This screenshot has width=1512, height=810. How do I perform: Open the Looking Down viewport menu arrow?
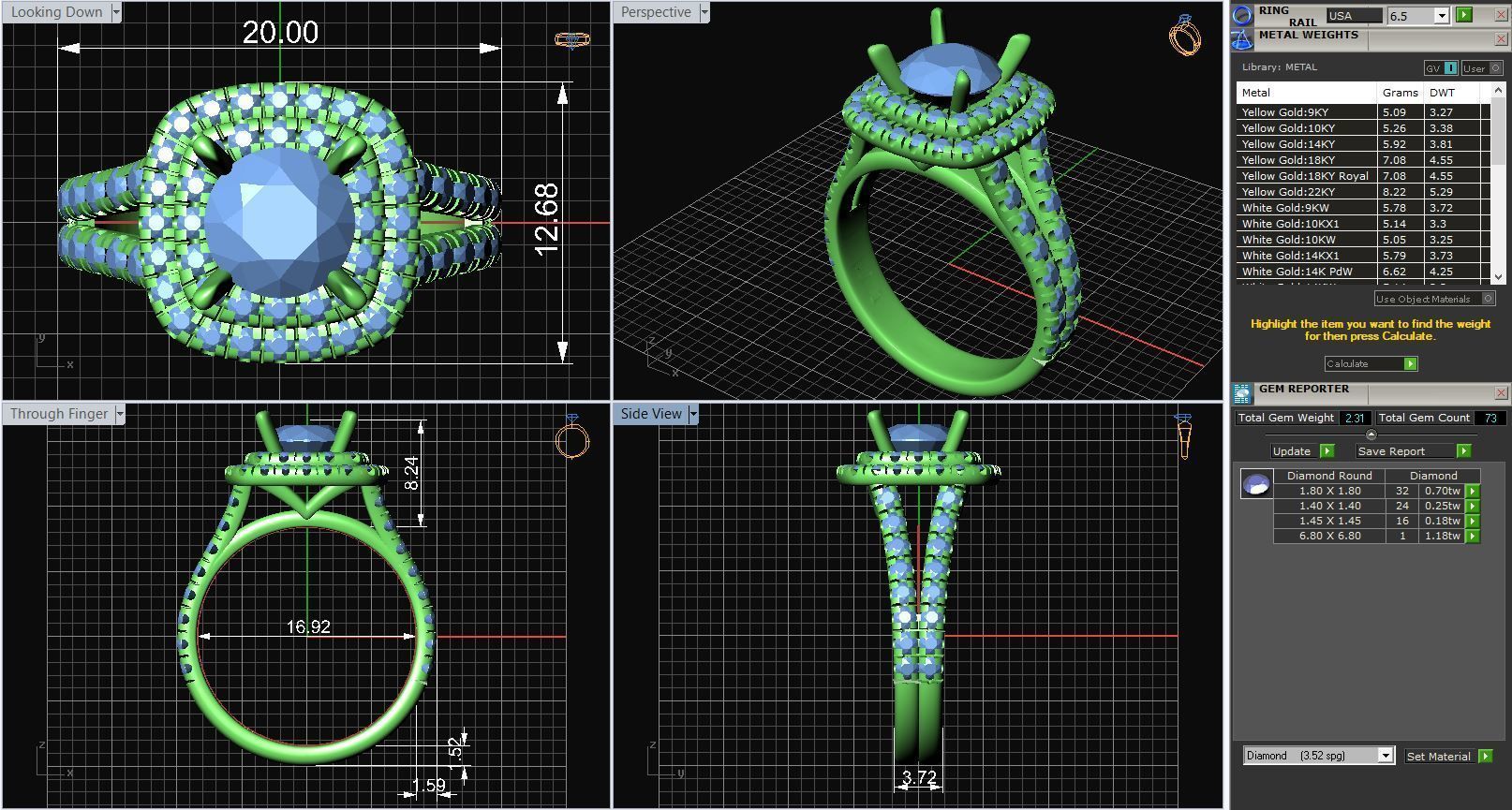coord(116,12)
